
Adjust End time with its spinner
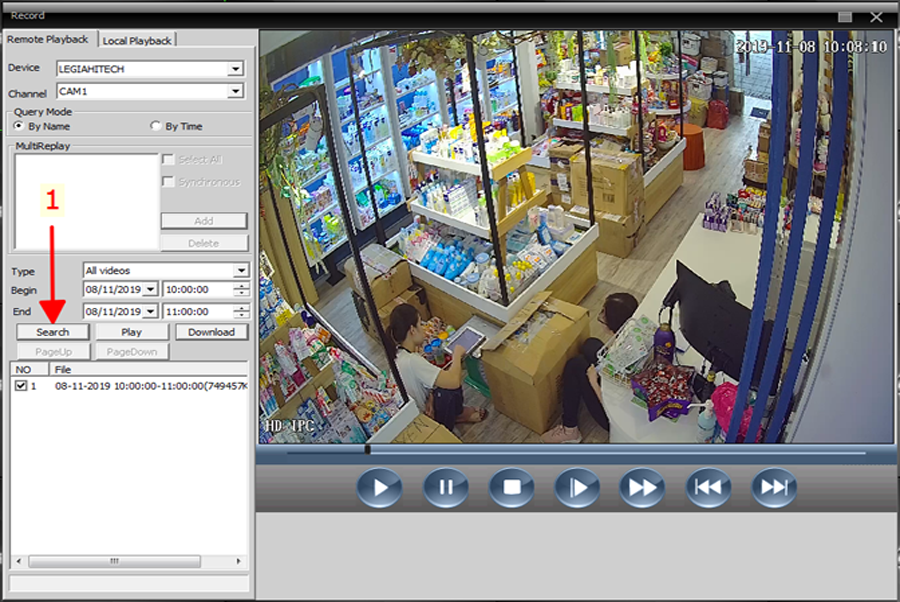(242, 311)
